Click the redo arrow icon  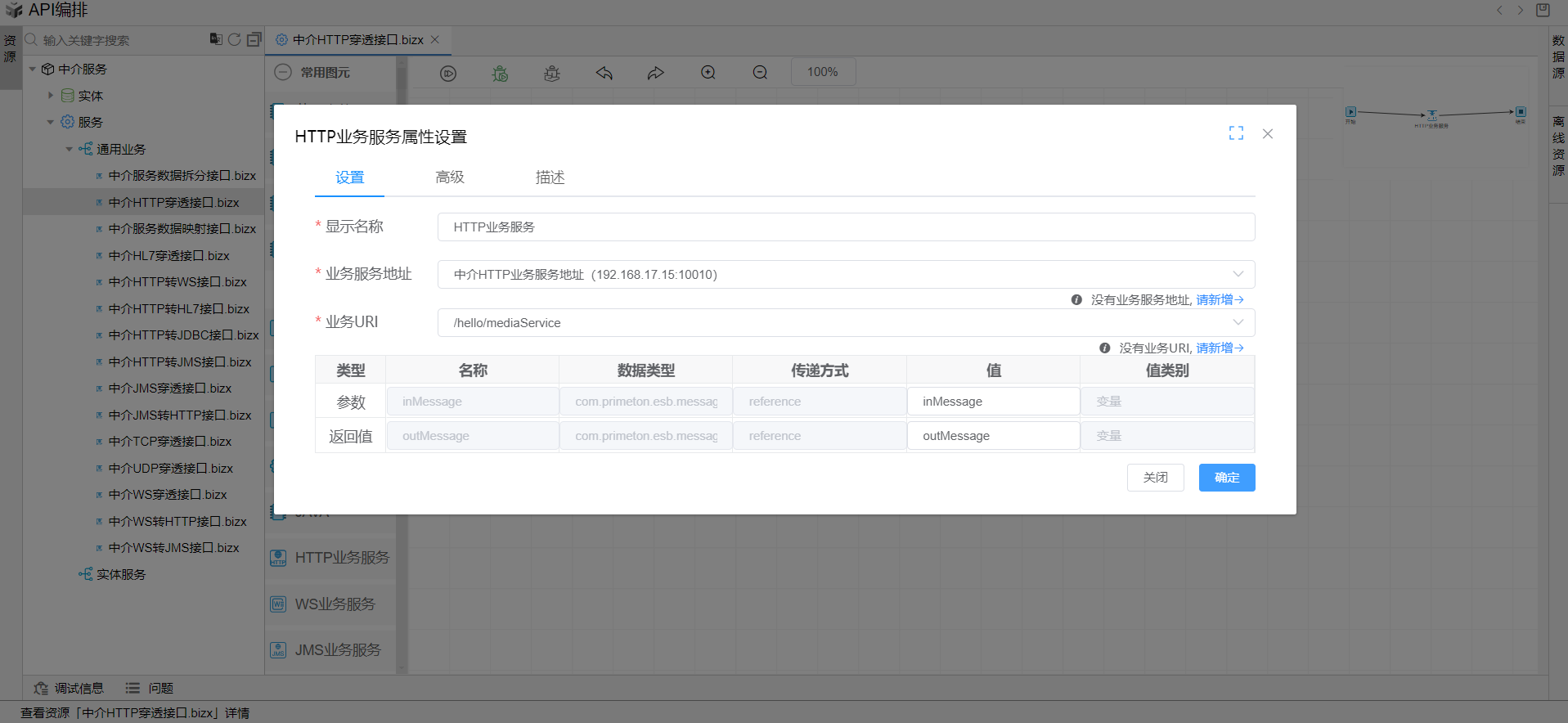pos(655,74)
